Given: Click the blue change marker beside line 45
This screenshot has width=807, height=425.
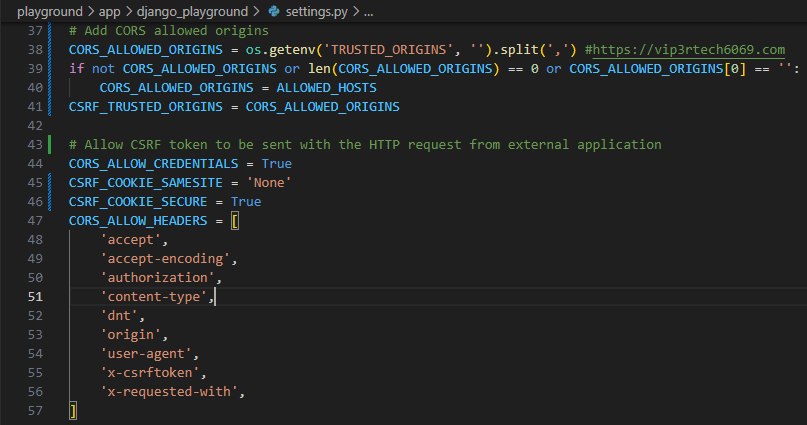Looking at the screenshot, I should pyautogui.click(x=50, y=182).
